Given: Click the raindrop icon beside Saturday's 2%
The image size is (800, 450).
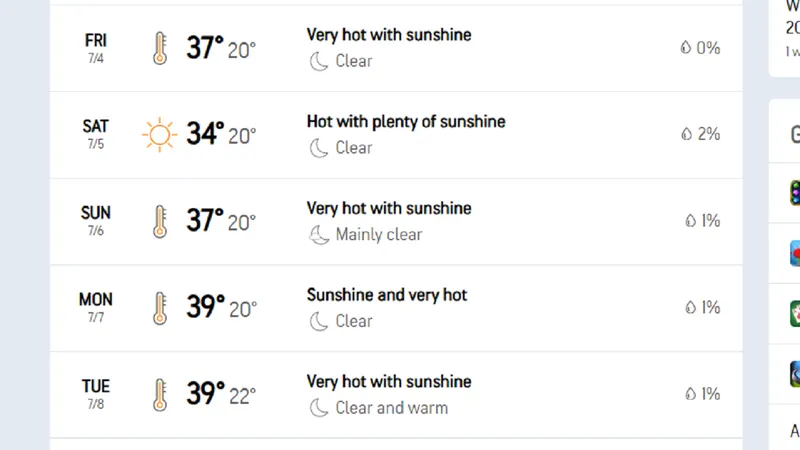Looking at the screenshot, I should 686,134.
